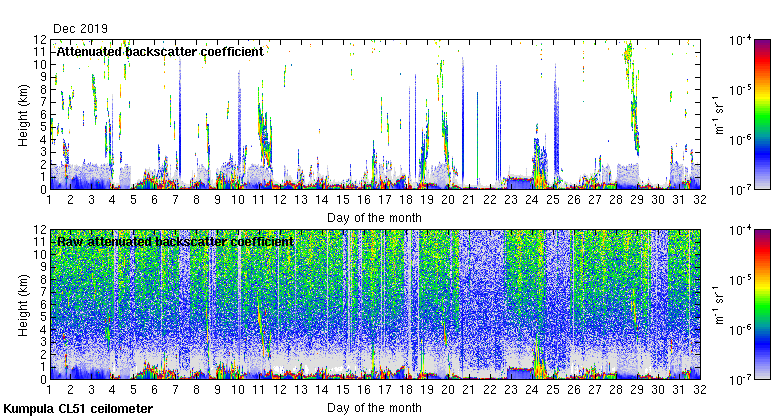Click the day 24 signal column in raw plot
780x420 pixels.
539,359
